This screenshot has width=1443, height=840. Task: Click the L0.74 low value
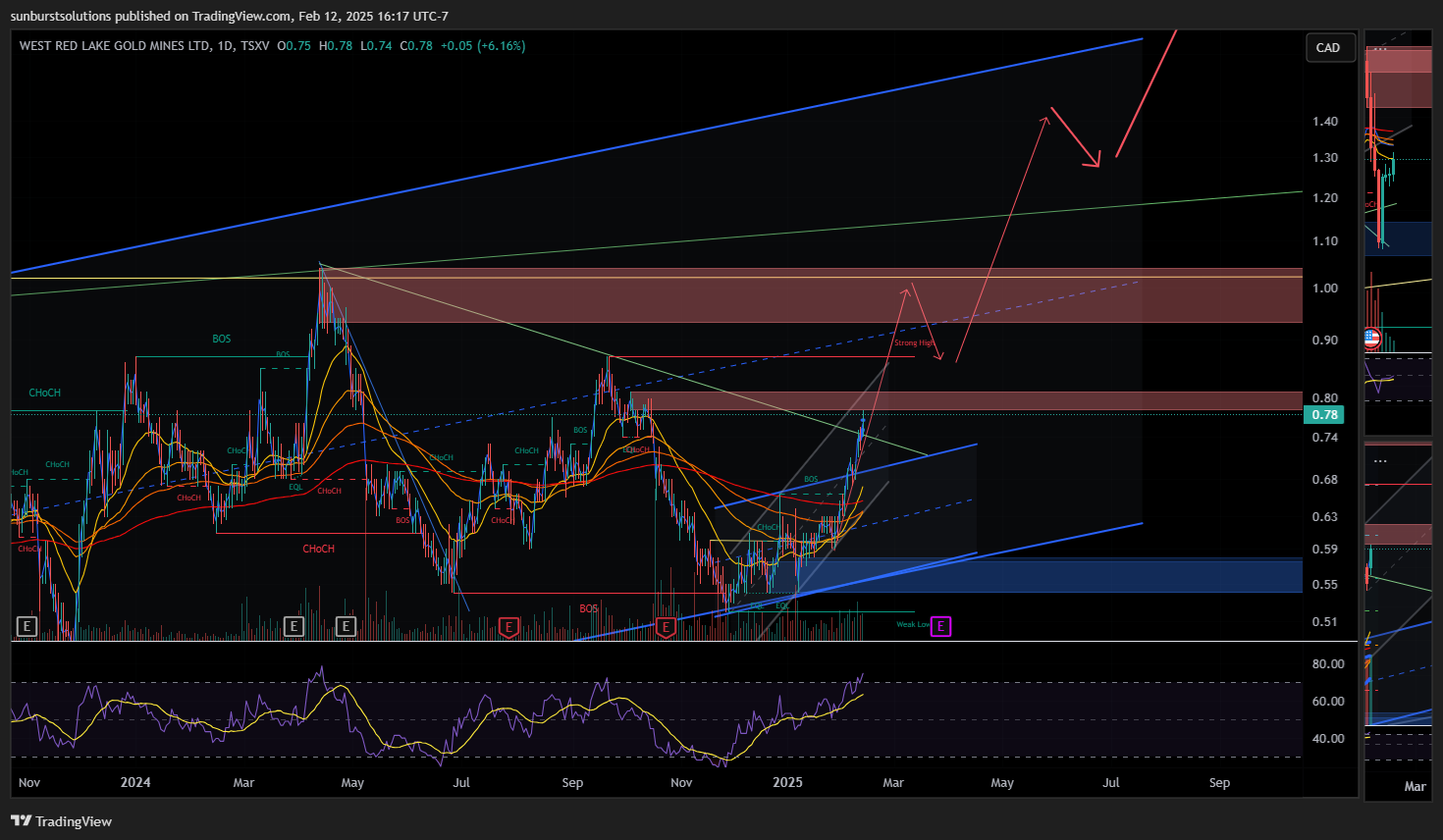pos(376,45)
